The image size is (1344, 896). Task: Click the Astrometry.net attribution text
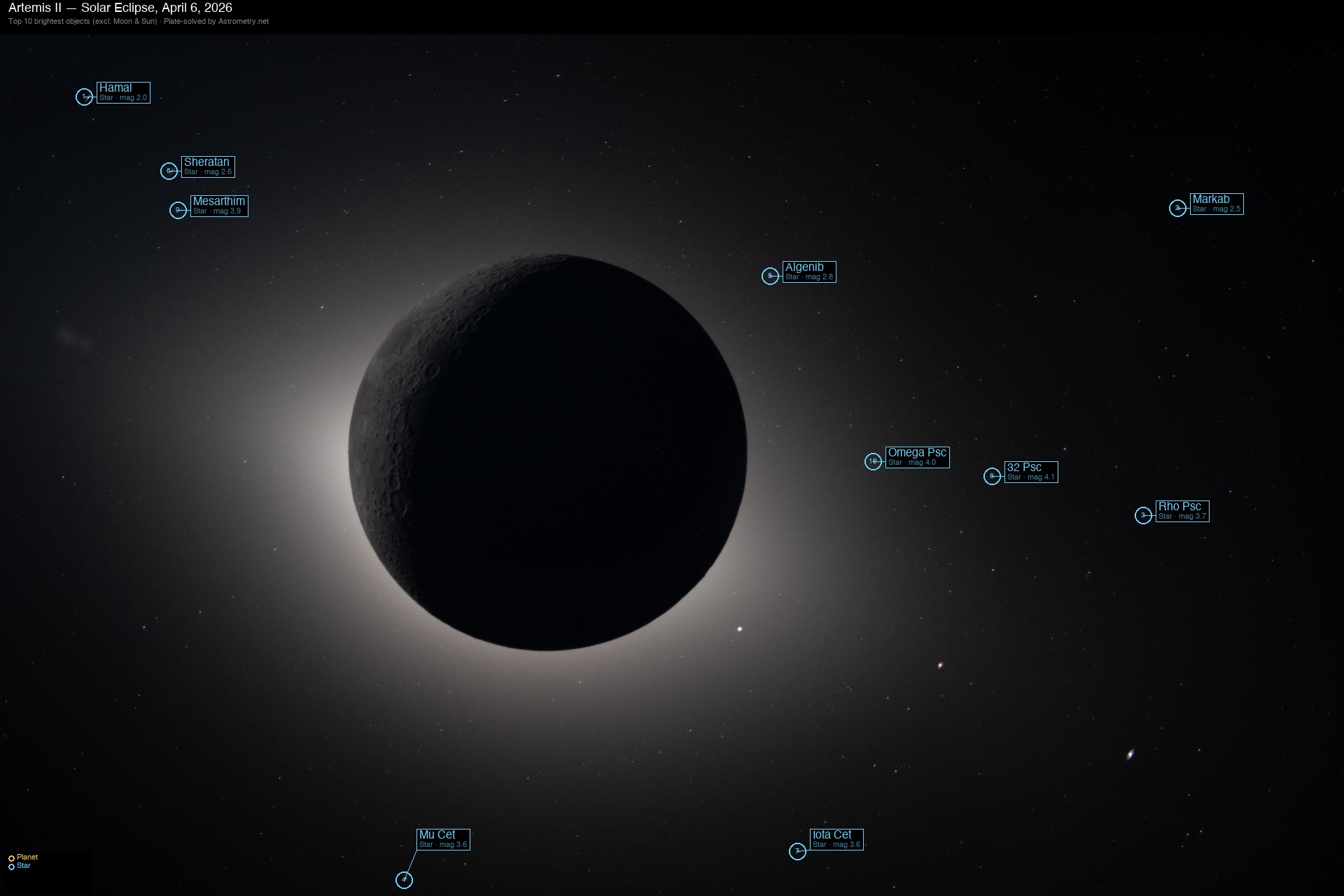[x=243, y=21]
